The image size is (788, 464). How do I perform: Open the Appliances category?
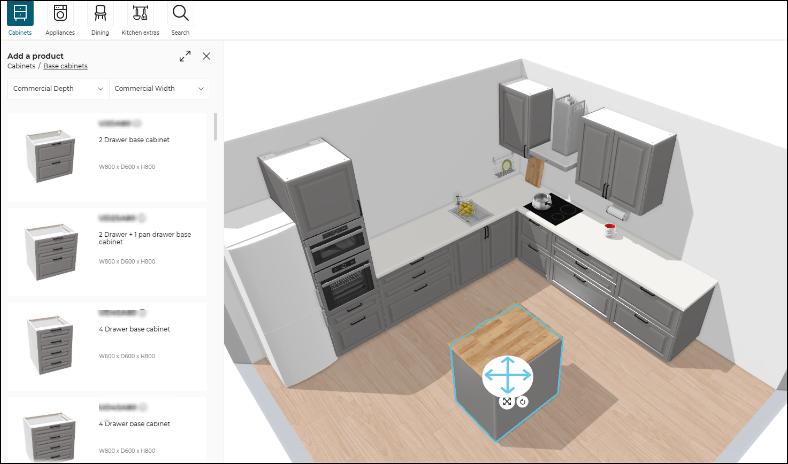[x=60, y=19]
